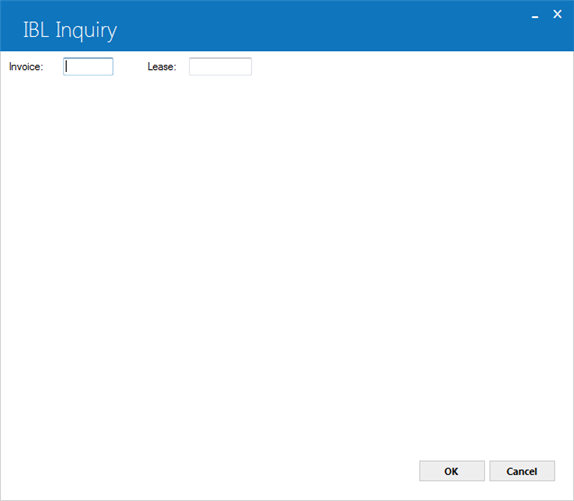
Task: Place cursor in the Lease number box
Action: tap(220, 67)
